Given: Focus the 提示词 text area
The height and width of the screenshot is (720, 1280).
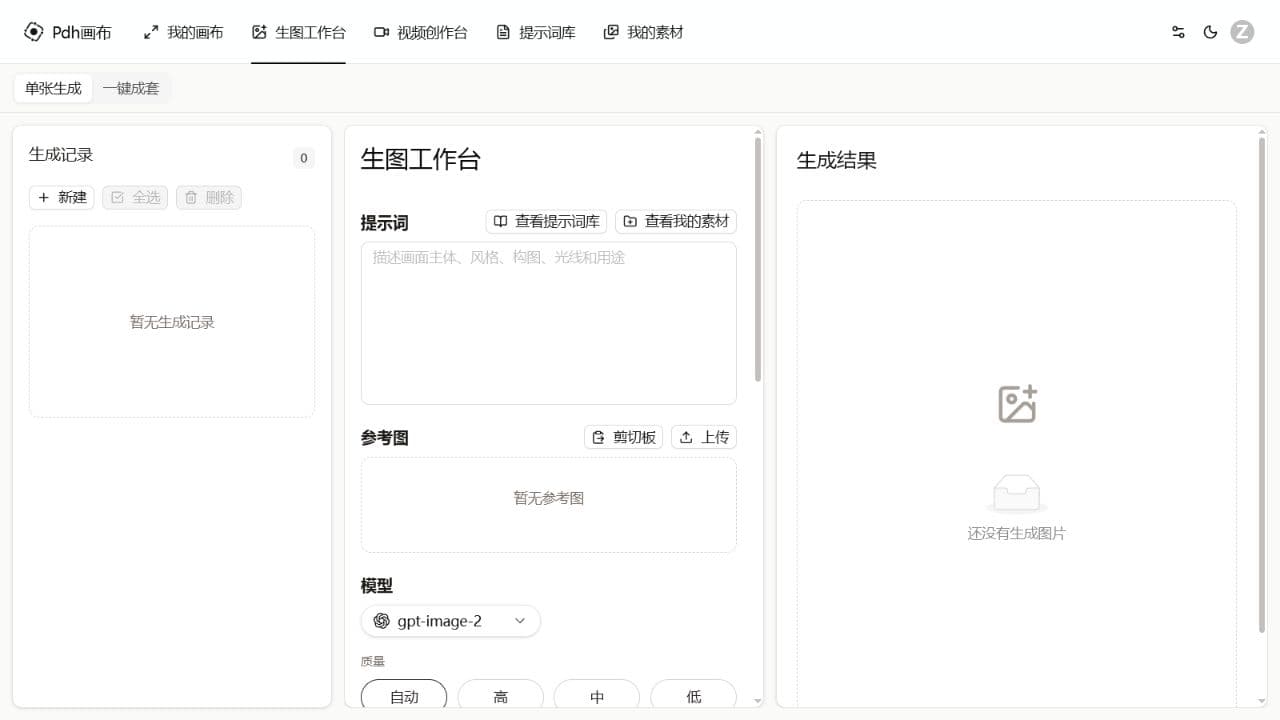Looking at the screenshot, I should point(549,323).
